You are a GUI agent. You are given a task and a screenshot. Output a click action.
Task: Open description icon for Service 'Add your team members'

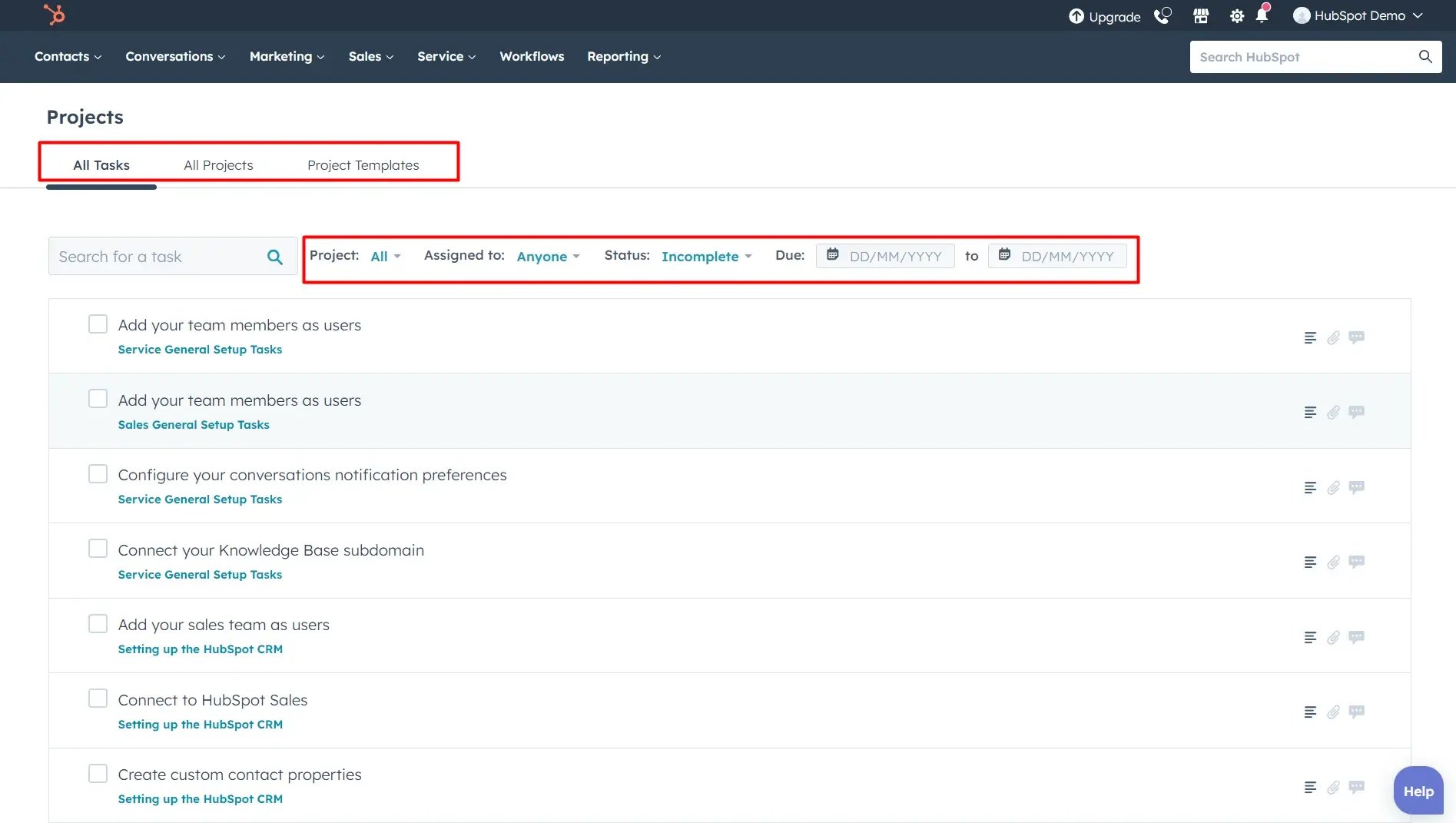pyautogui.click(x=1310, y=337)
